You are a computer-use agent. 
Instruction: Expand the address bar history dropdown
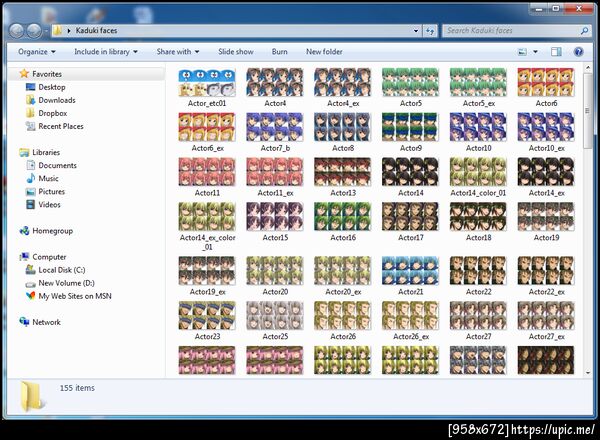click(x=416, y=31)
